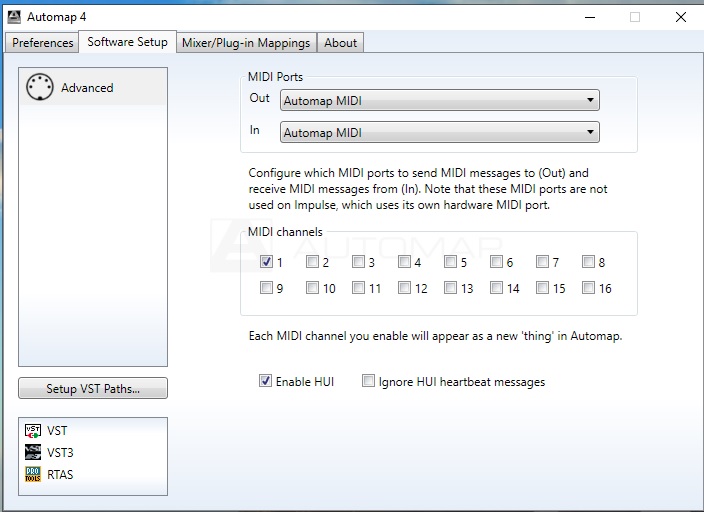
Task: Open the Mixer/Plug-in Mappings tab
Action: [246, 43]
